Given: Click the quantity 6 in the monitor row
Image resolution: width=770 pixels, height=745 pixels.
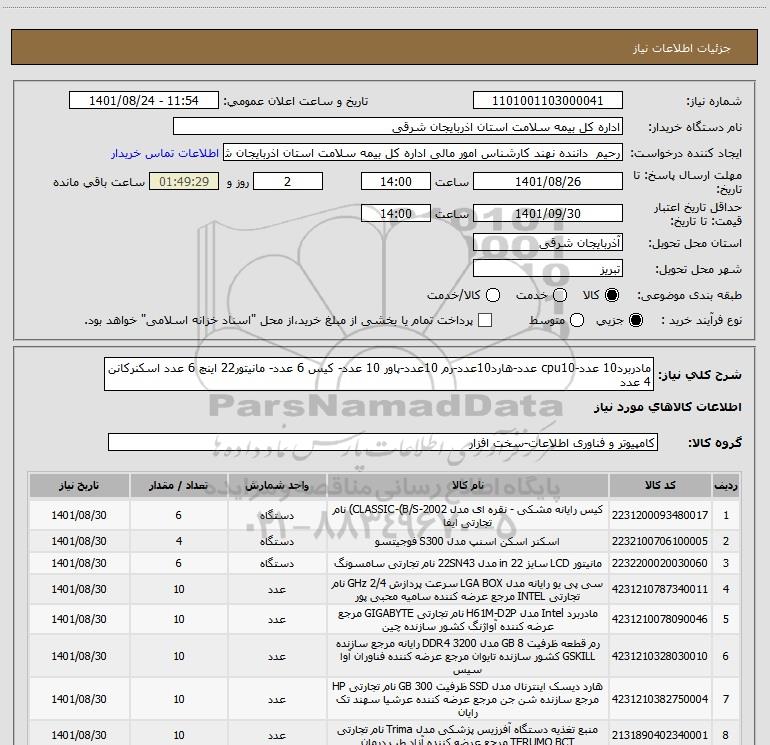Looking at the screenshot, I should [179, 563].
